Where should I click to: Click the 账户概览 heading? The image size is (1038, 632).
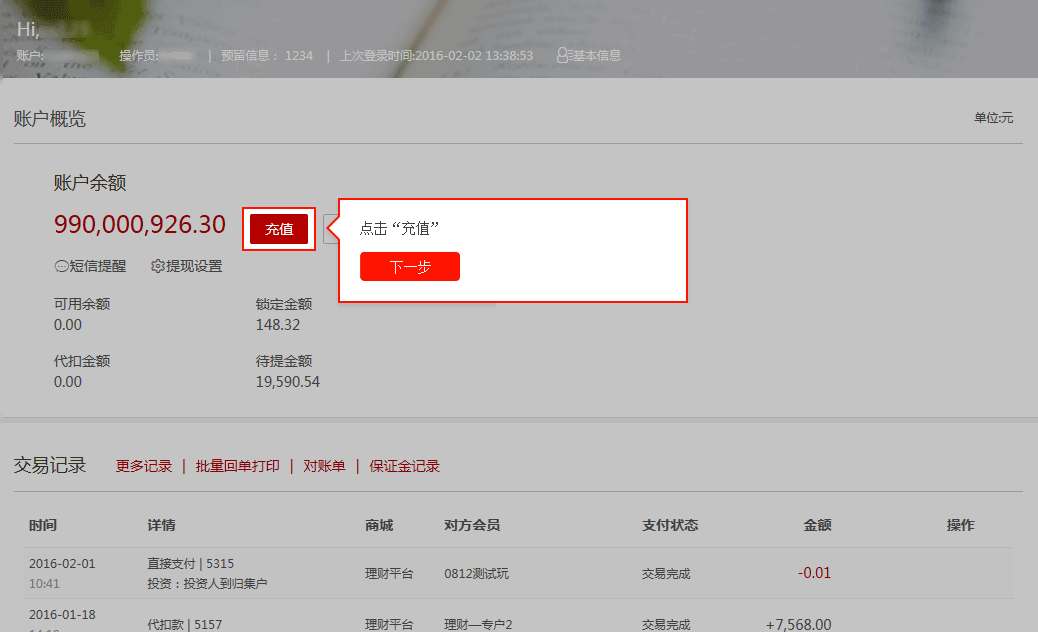(x=50, y=119)
